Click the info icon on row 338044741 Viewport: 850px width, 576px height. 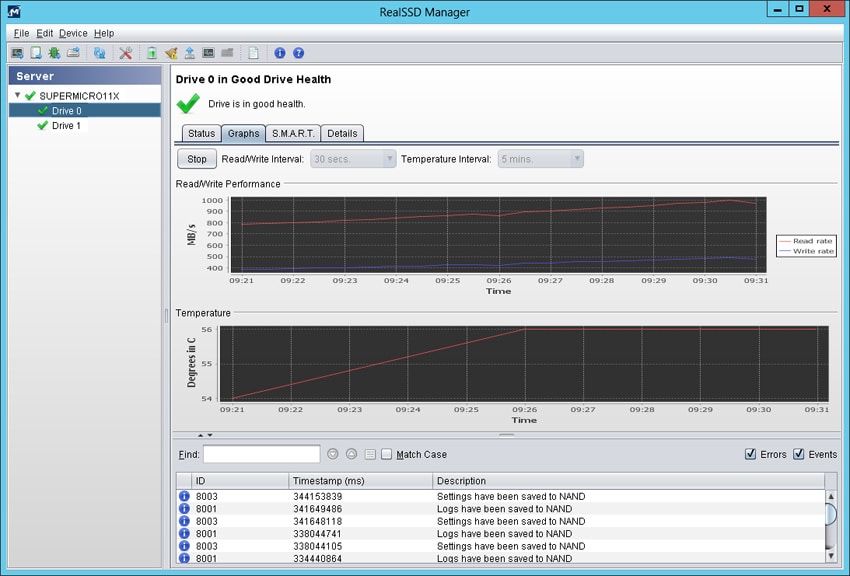[184, 533]
